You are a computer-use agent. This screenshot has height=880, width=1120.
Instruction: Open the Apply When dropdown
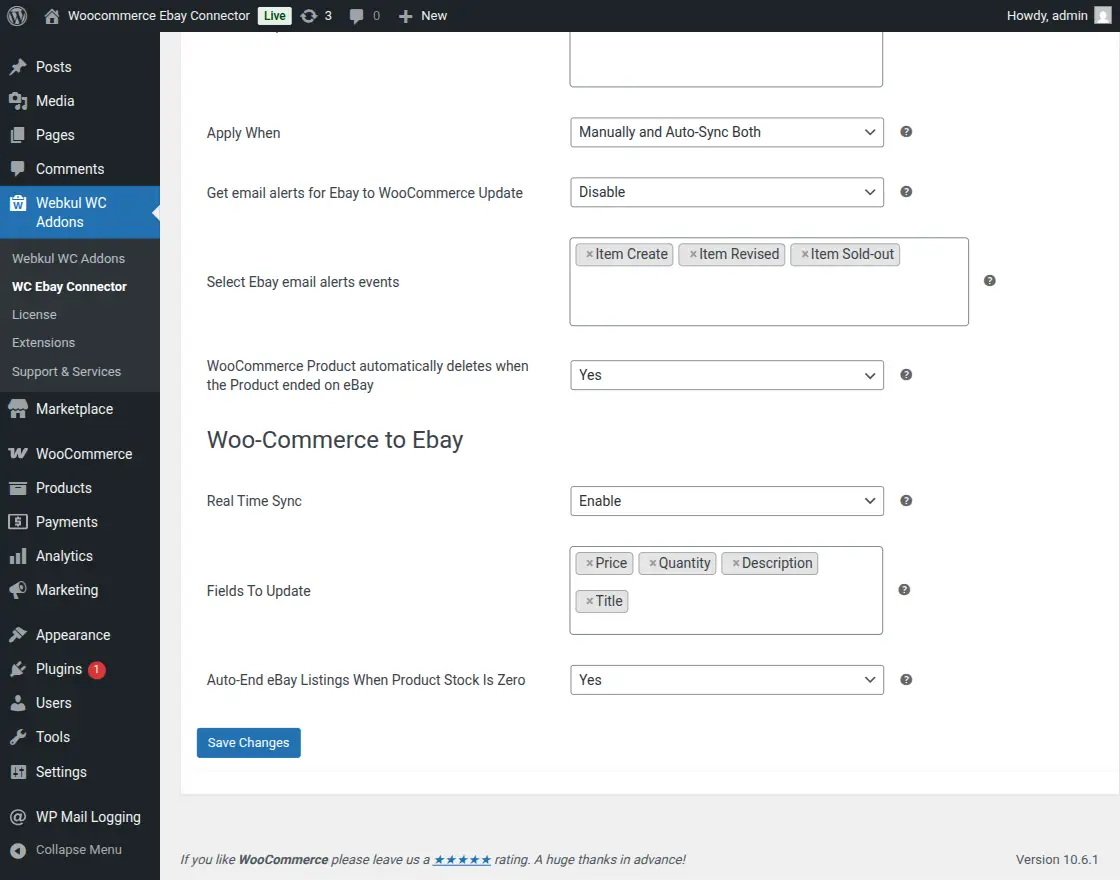(x=726, y=132)
